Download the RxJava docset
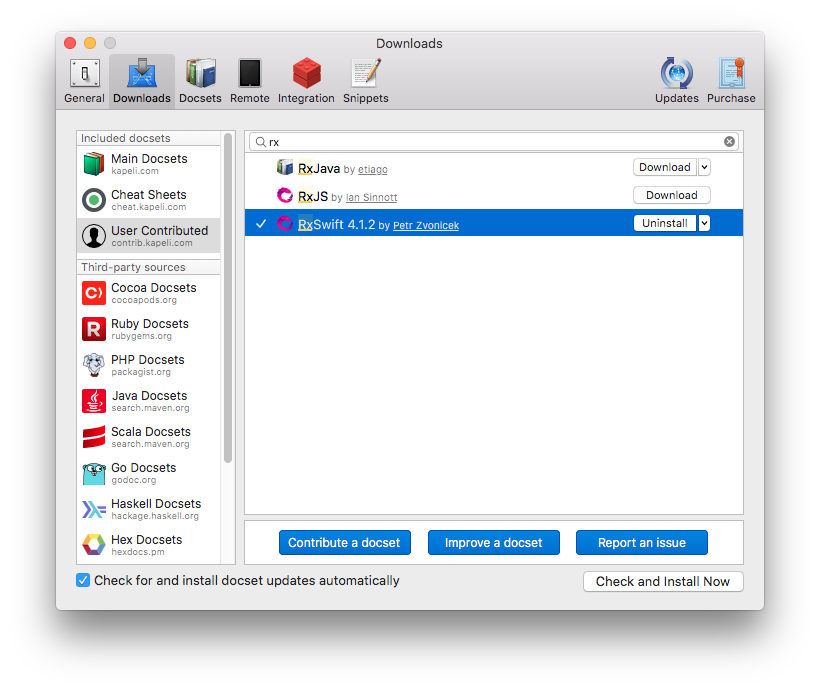Image resolution: width=820 pixels, height=690 pixels. (x=665, y=167)
